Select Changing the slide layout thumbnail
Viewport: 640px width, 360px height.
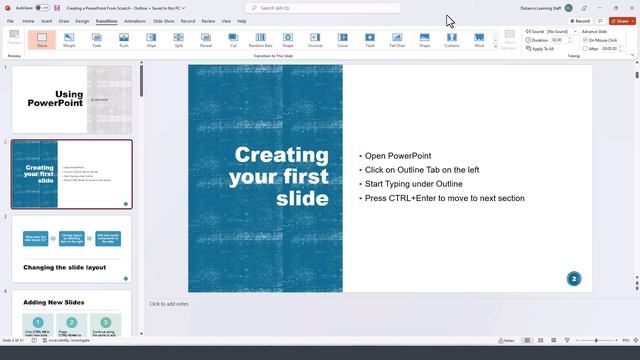coord(71,249)
